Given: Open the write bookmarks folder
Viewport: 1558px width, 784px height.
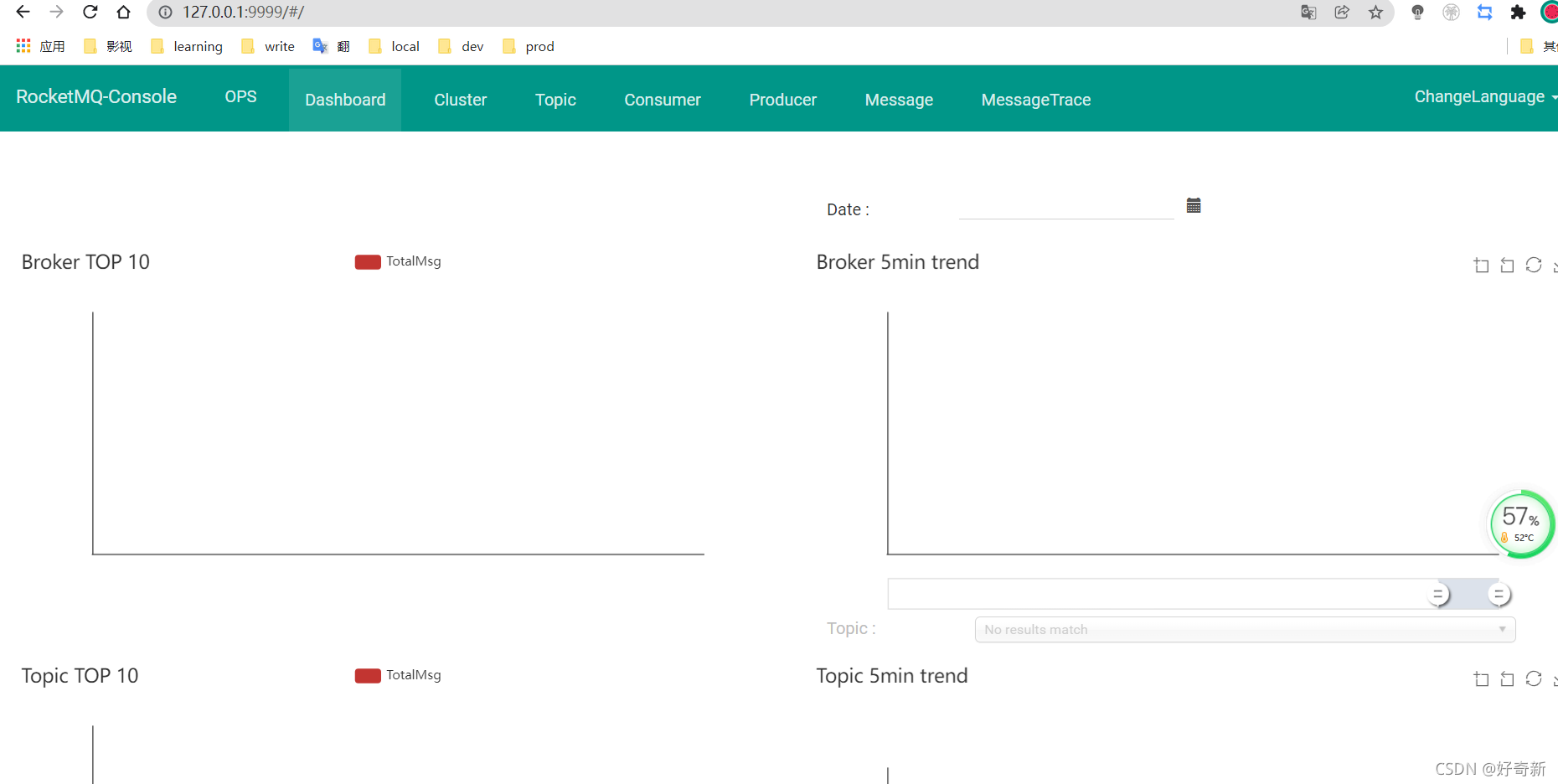Looking at the screenshot, I should pos(268,46).
